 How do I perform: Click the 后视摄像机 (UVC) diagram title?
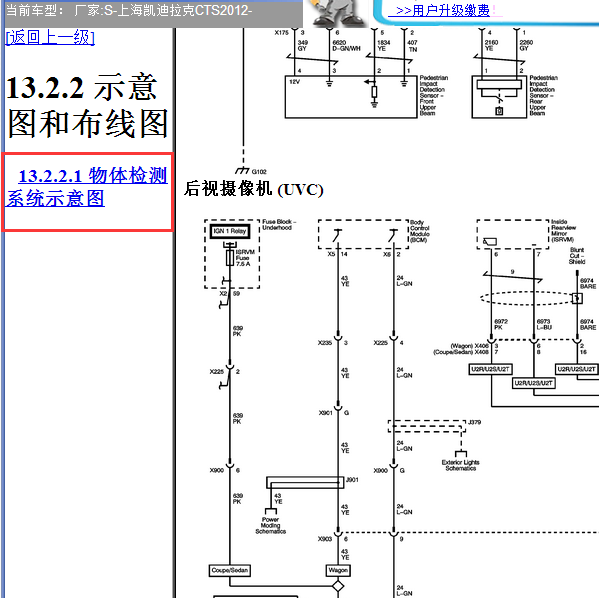253,189
